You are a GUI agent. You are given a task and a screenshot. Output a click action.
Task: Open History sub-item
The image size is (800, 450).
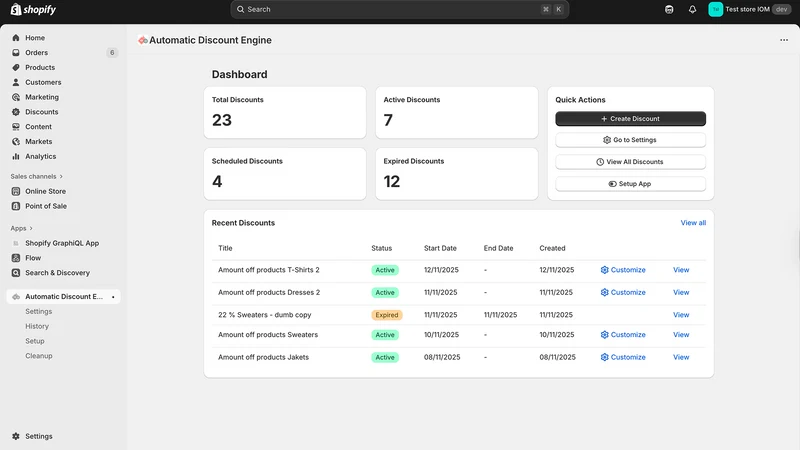pyautogui.click(x=37, y=326)
